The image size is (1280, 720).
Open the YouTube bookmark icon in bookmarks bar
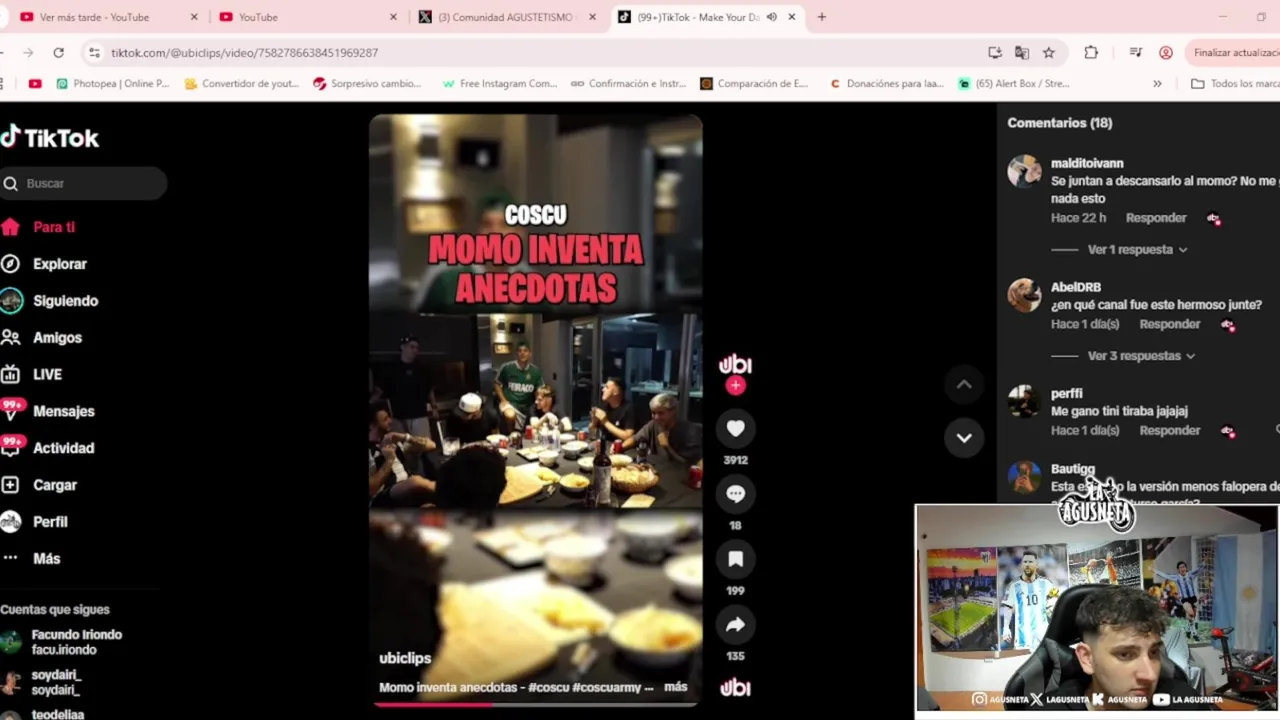pos(35,84)
